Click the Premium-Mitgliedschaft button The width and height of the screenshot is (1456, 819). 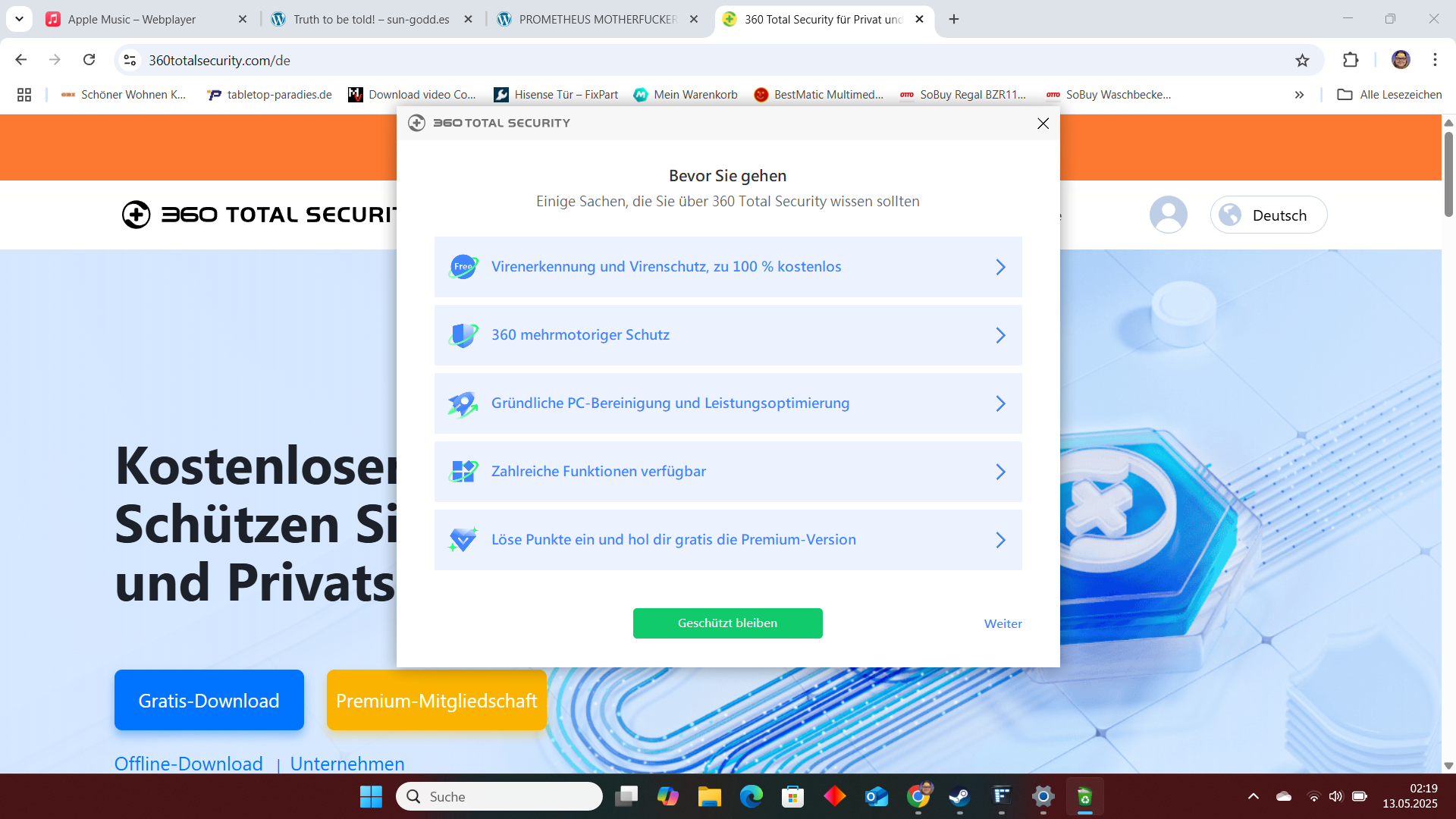point(437,700)
